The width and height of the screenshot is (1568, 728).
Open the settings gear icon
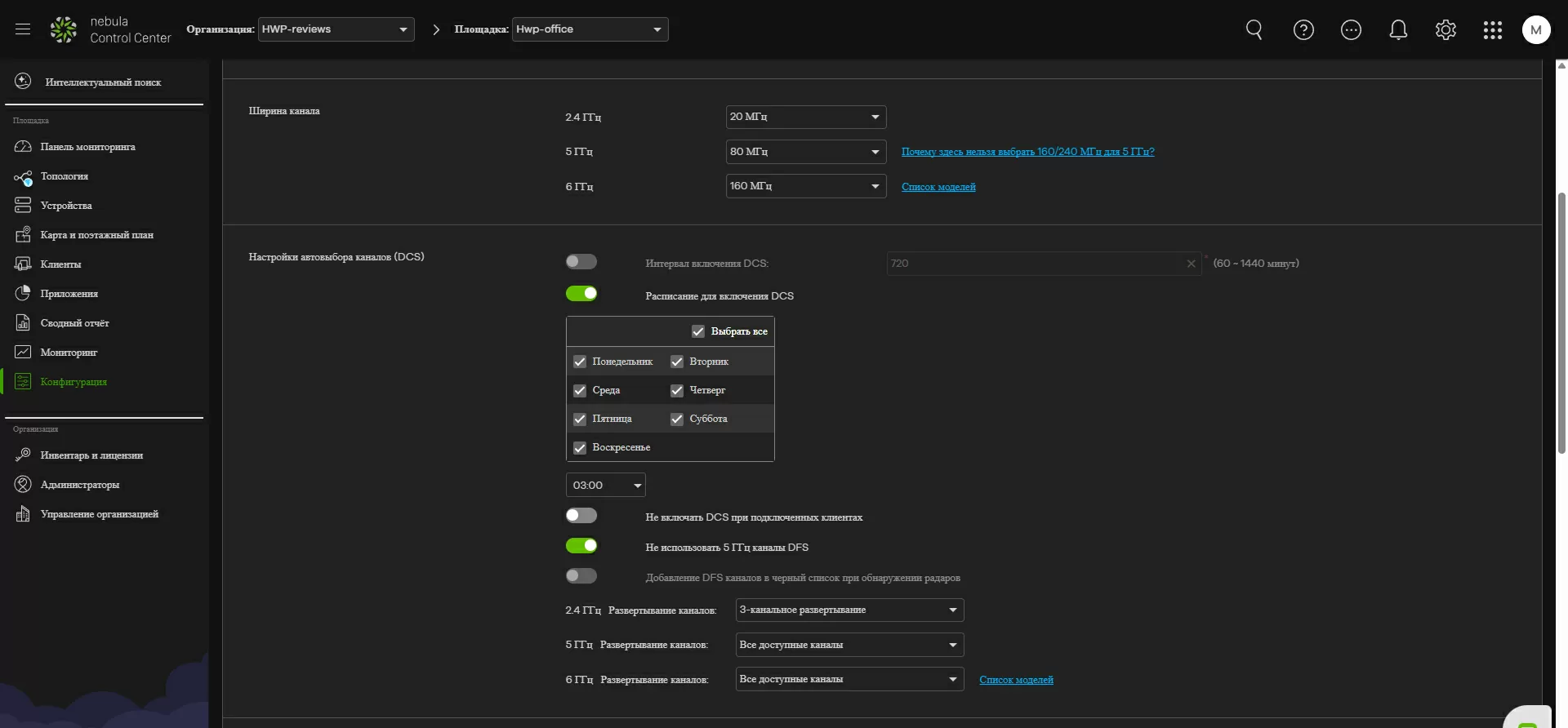pyautogui.click(x=1445, y=30)
